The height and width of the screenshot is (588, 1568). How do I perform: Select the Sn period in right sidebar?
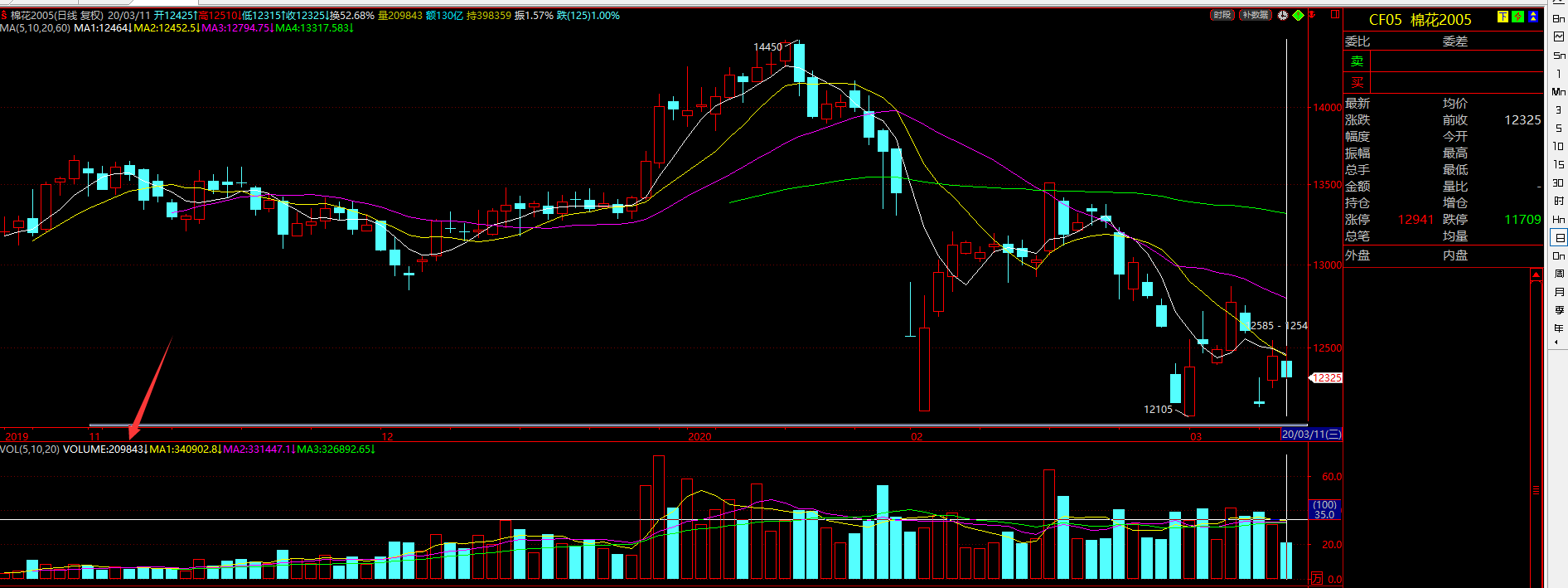pyautogui.click(x=1559, y=55)
